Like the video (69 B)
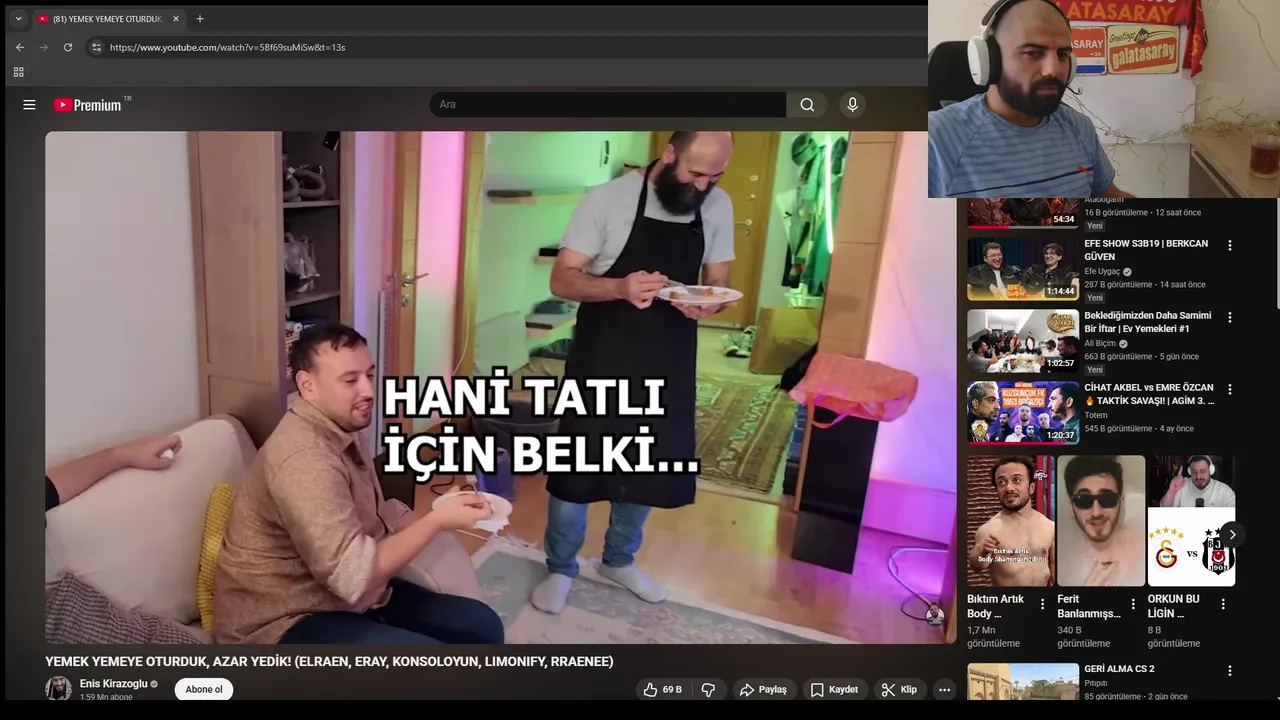This screenshot has height=720, width=1280. [662, 690]
